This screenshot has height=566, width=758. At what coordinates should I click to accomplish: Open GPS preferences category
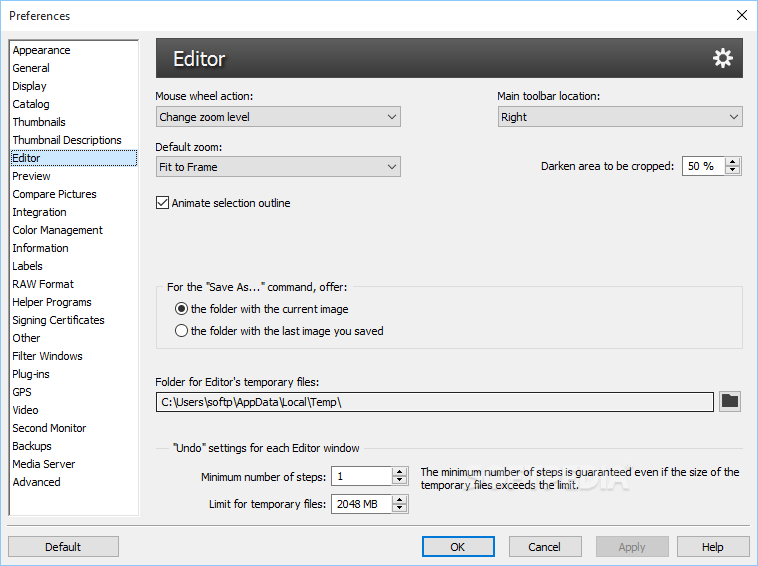point(22,392)
